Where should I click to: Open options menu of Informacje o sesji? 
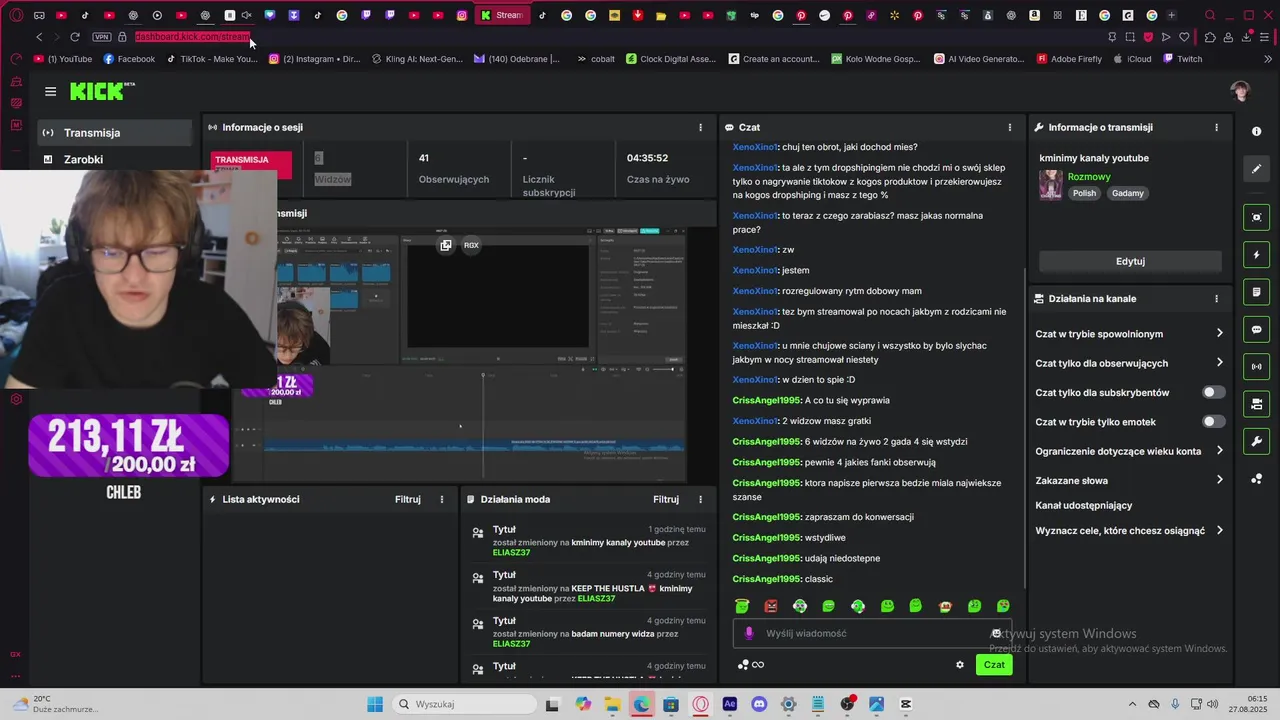pyautogui.click(x=700, y=127)
